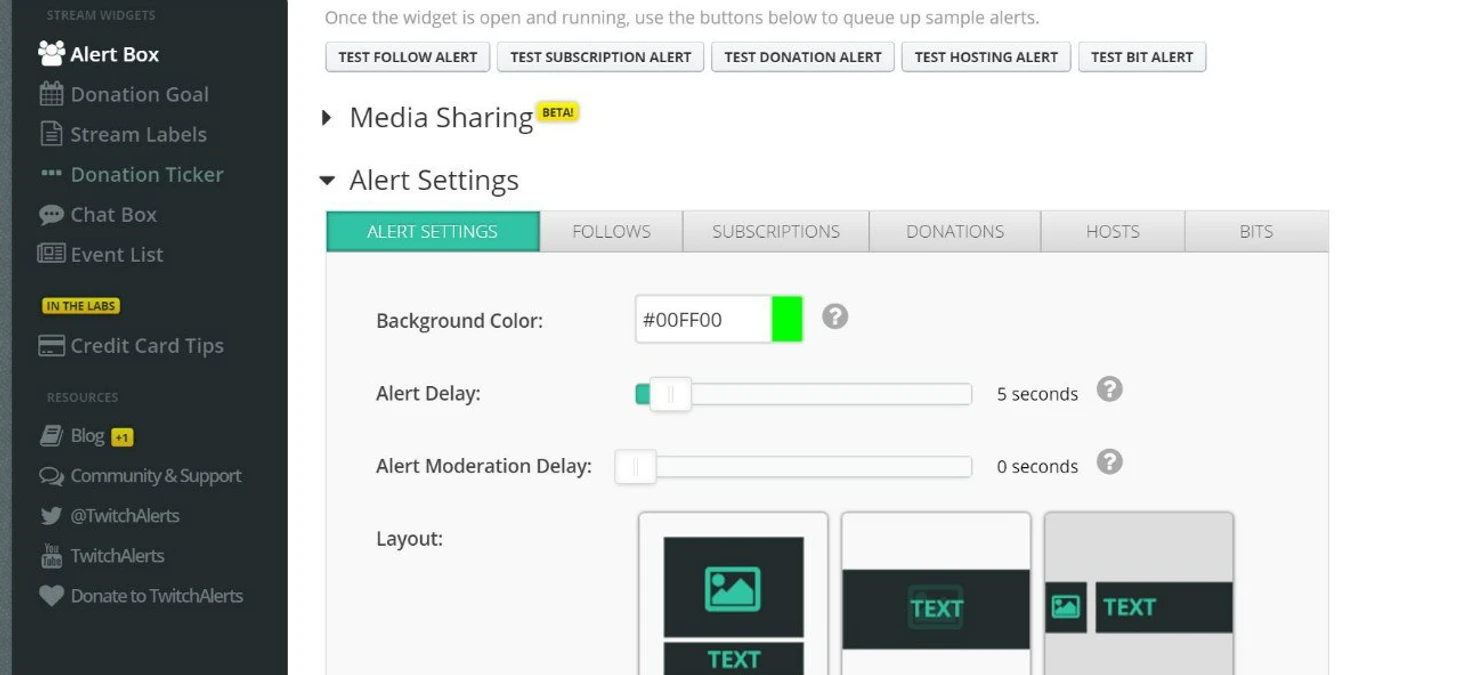Click the Blog +1 badge
The width and height of the screenshot is (1460, 675).
point(122,437)
